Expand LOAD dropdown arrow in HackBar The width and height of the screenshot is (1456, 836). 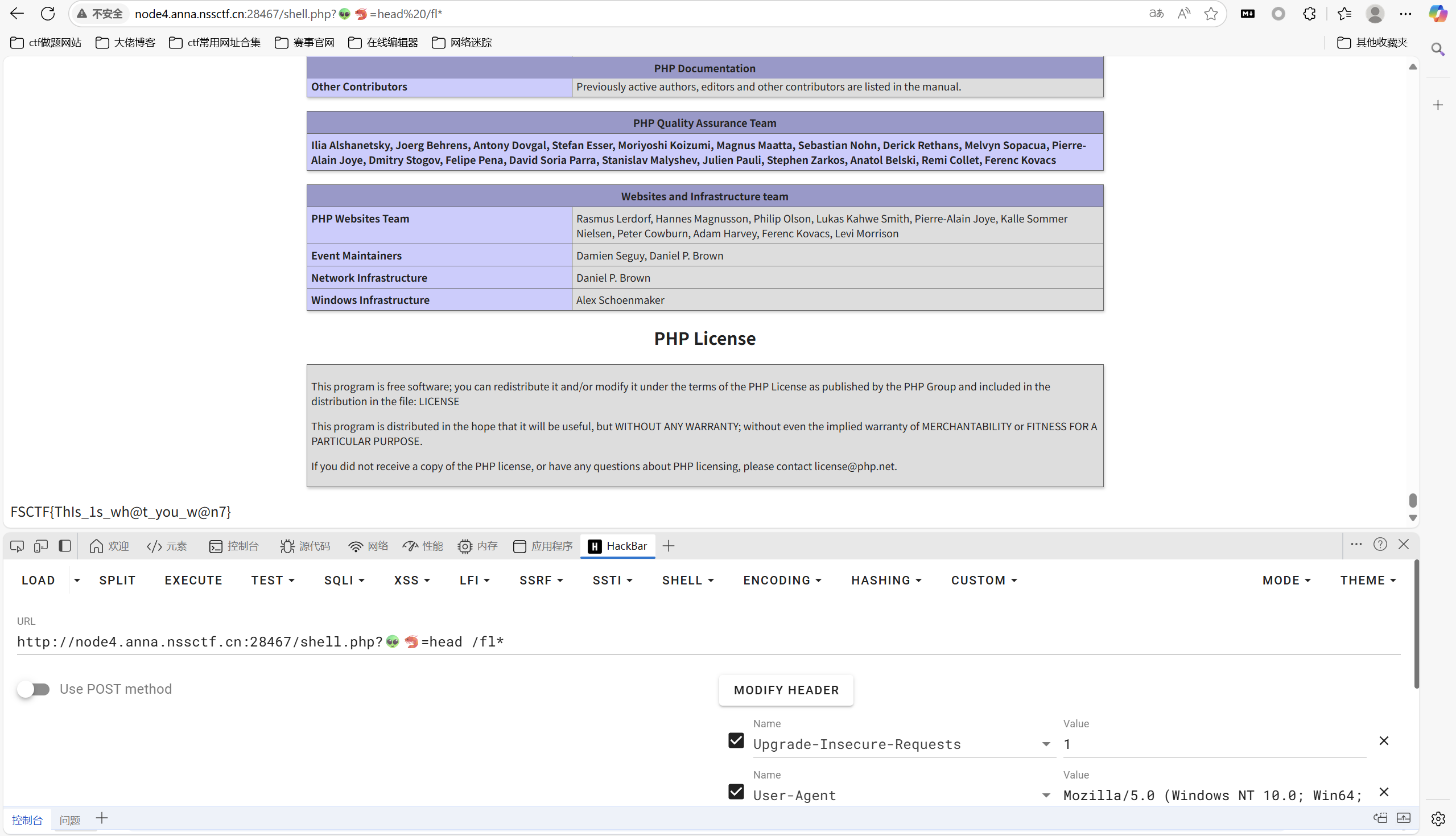pyautogui.click(x=76, y=580)
